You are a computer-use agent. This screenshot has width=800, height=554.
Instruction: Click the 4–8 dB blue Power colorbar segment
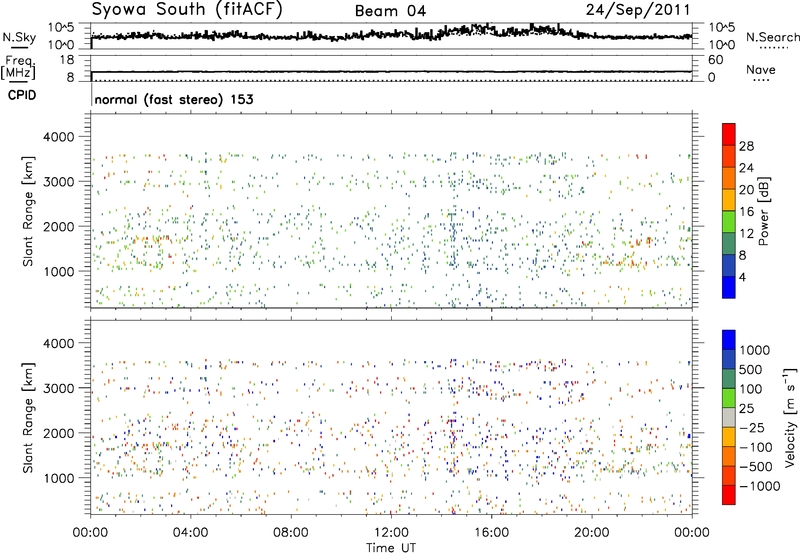(x=729, y=265)
